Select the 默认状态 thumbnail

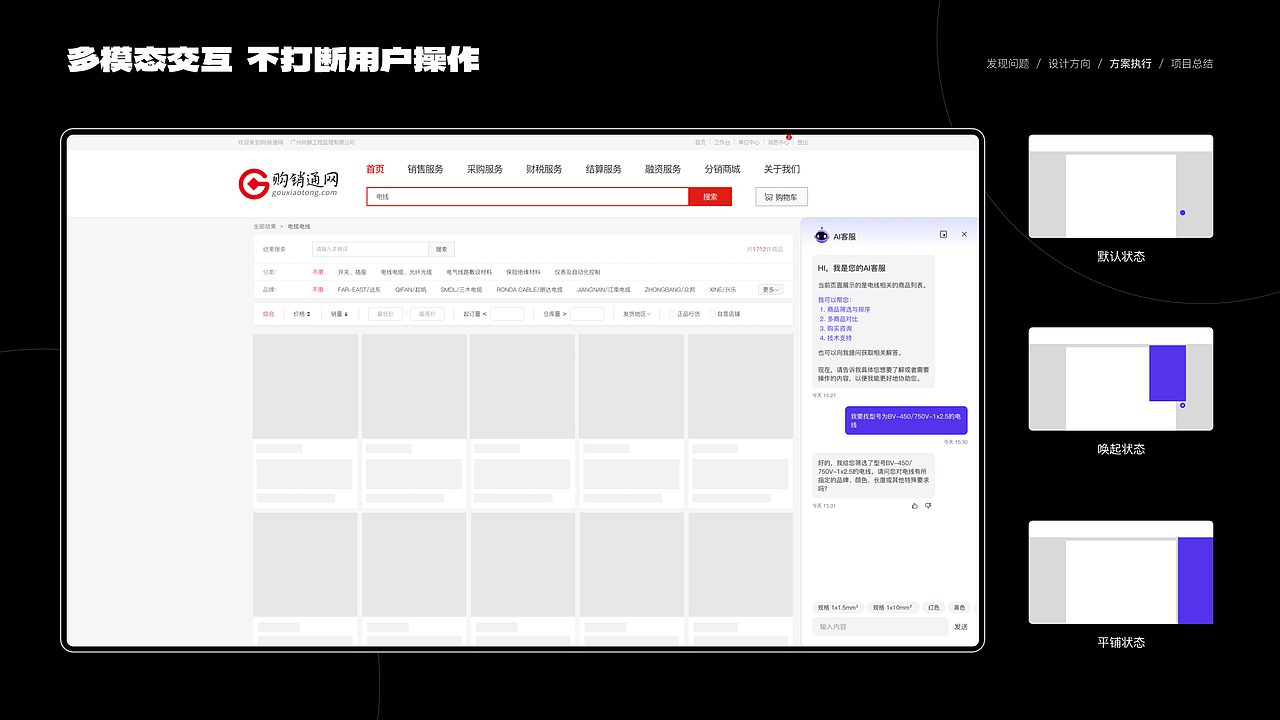1121,186
